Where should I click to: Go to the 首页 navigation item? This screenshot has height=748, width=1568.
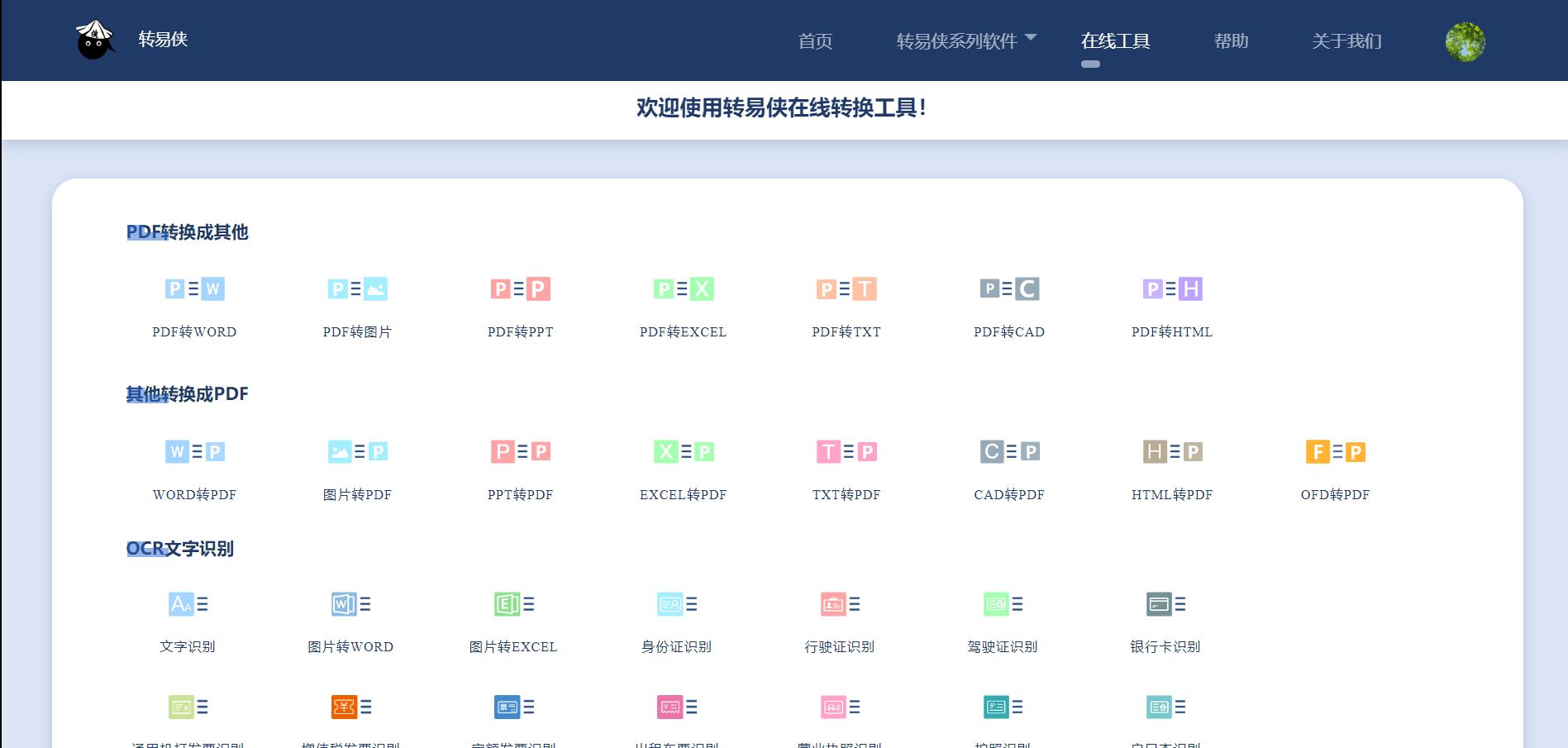[x=815, y=41]
